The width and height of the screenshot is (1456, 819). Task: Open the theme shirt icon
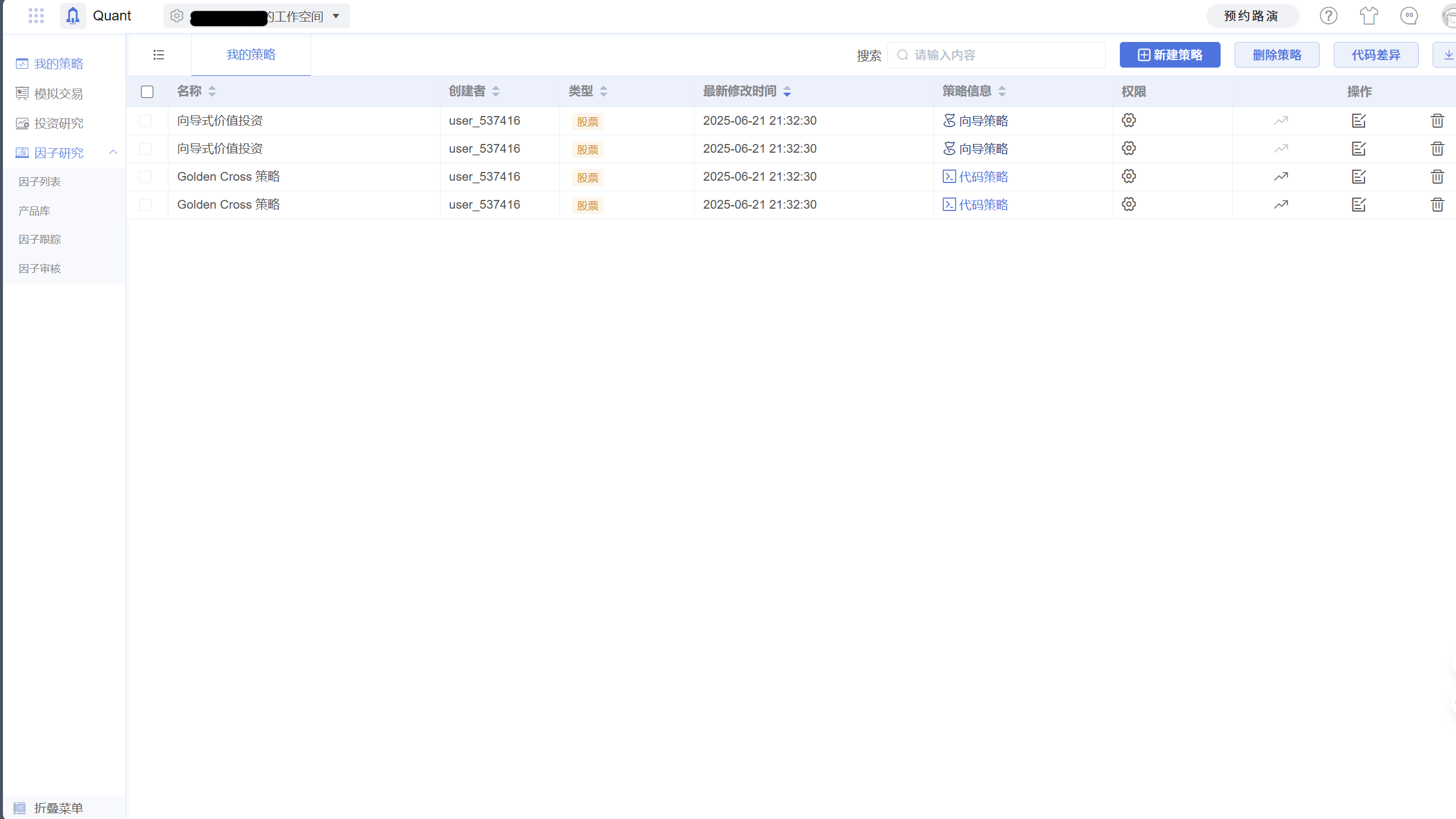click(x=1369, y=16)
